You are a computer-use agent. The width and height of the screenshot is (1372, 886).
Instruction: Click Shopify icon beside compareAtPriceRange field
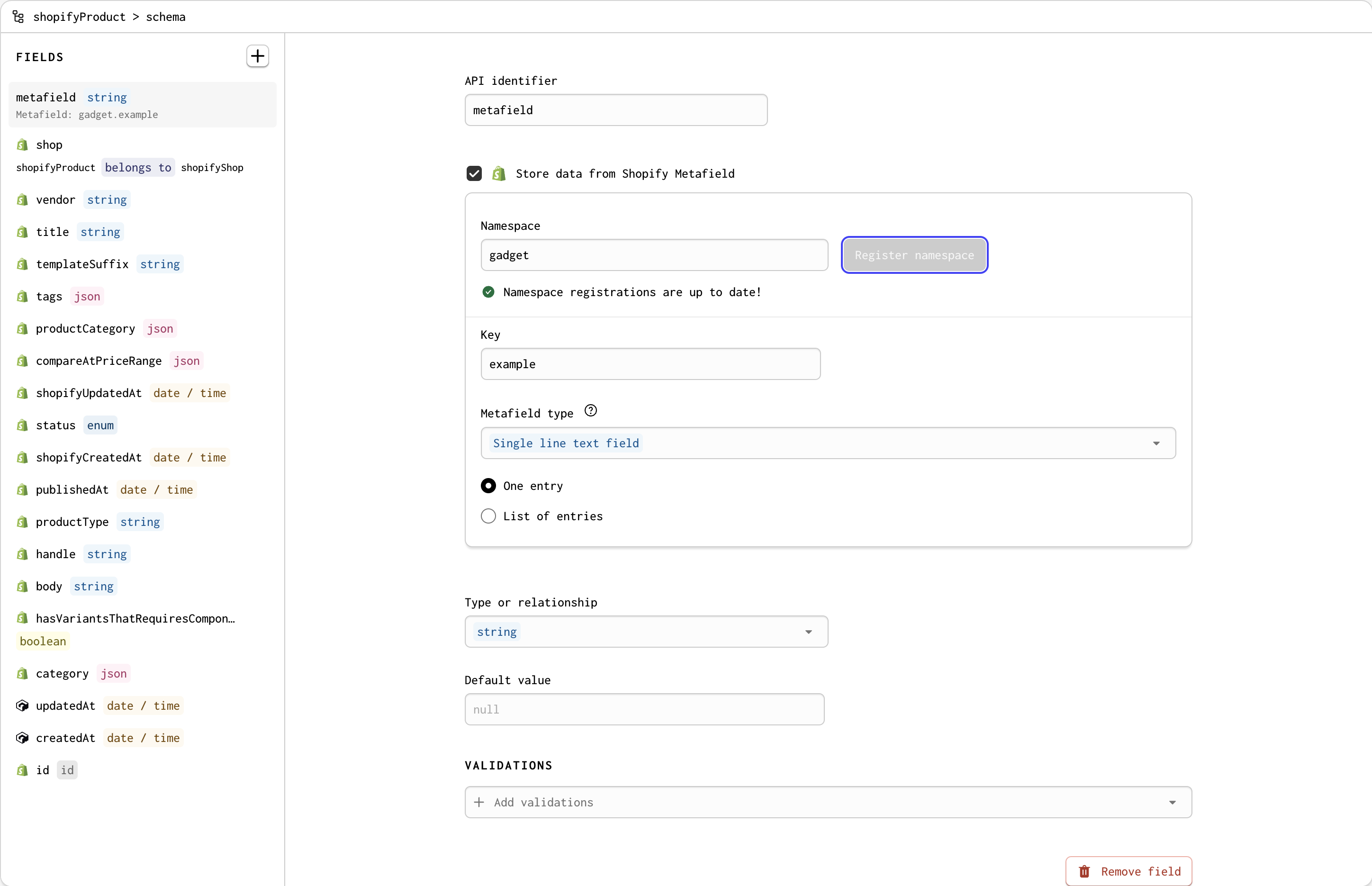click(22, 361)
